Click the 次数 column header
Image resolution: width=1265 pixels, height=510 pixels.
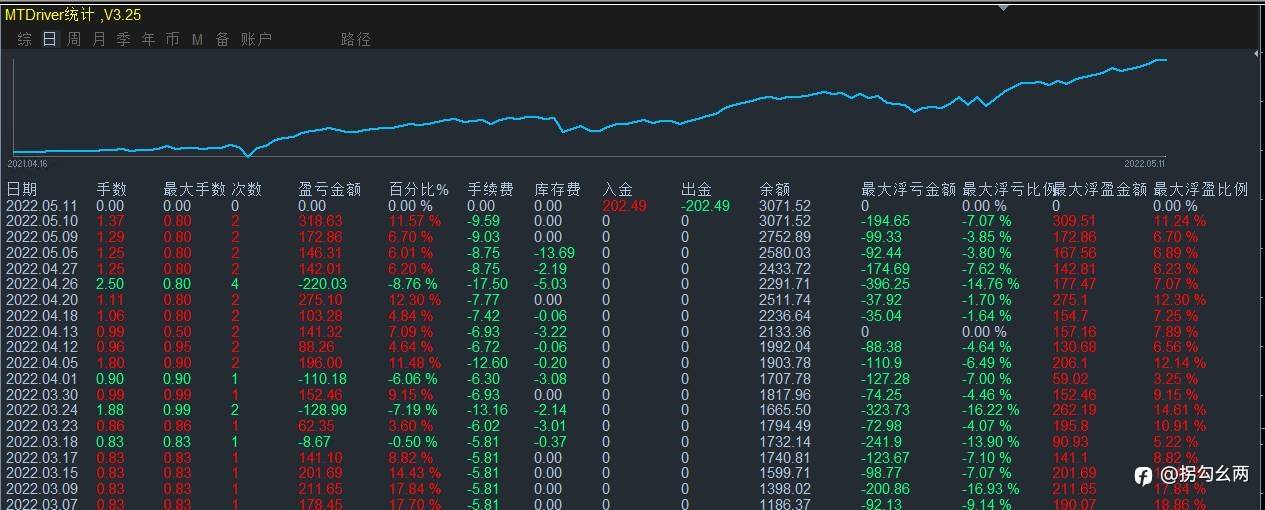pos(246,189)
